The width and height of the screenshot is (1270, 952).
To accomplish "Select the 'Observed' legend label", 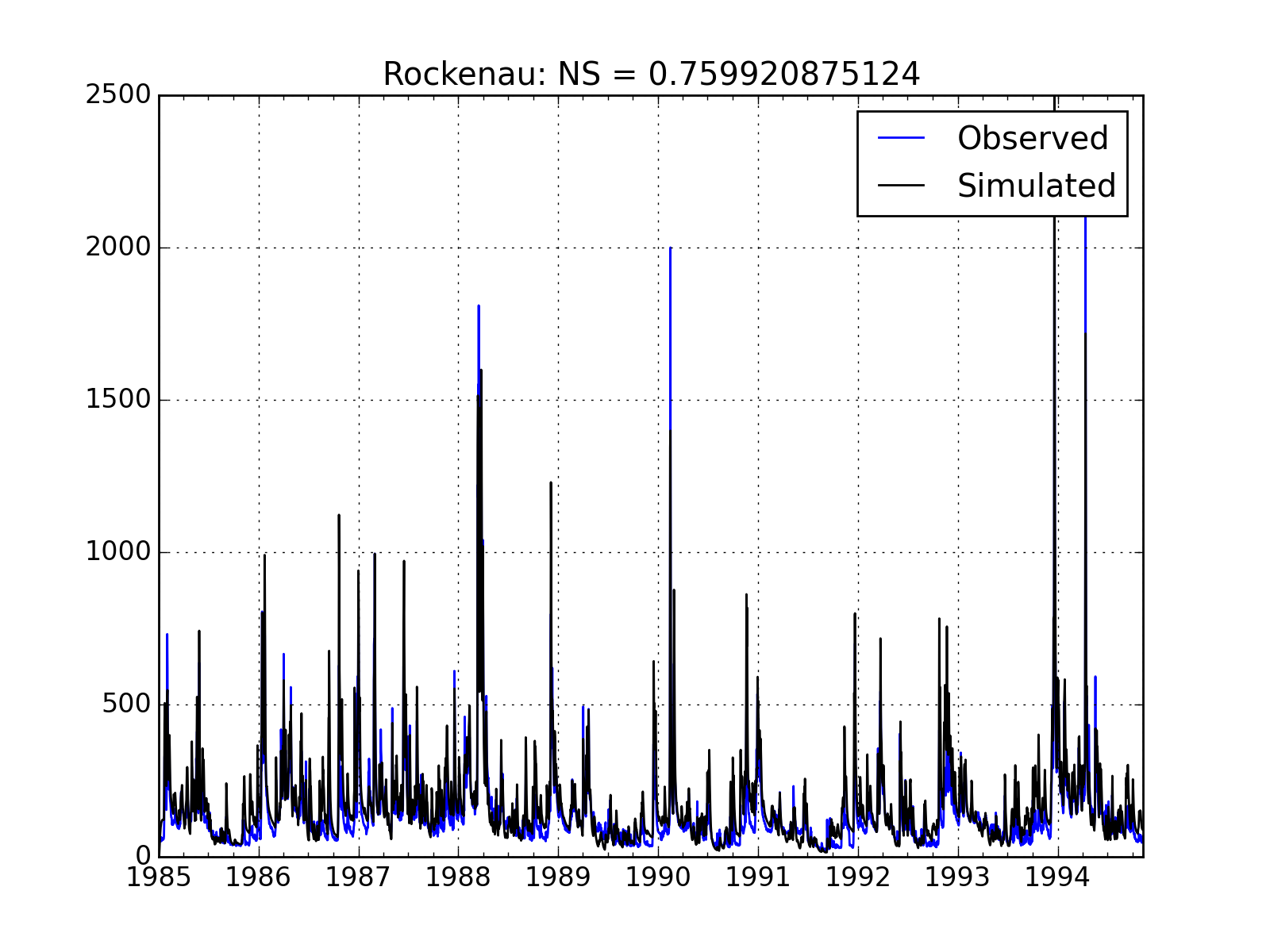I will pyautogui.click(x=1032, y=138).
